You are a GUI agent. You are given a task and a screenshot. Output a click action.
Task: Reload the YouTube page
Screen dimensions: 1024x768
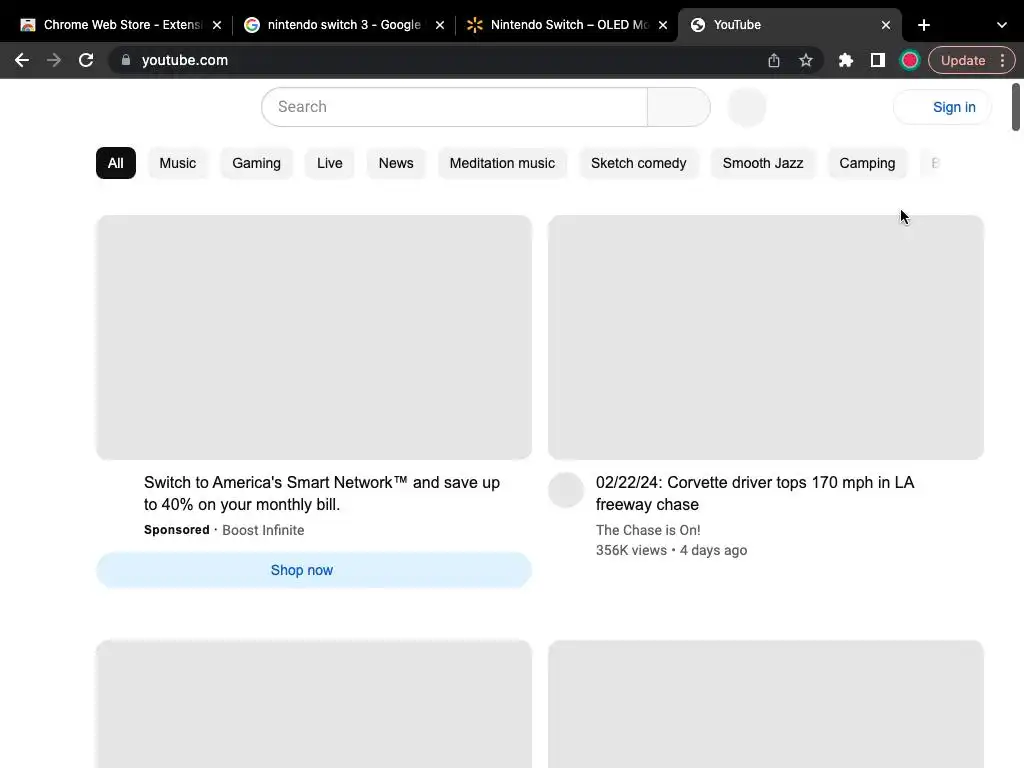click(86, 60)
